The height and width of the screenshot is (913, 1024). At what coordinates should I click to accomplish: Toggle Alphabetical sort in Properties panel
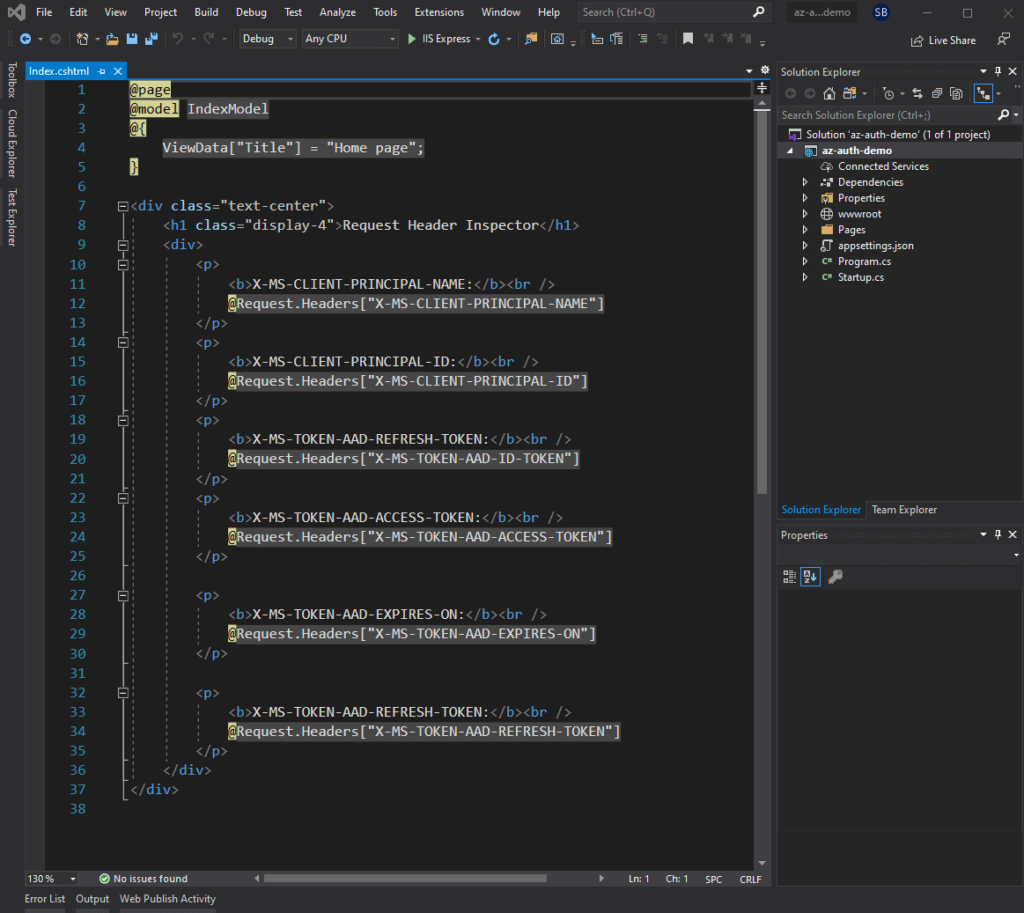tap(810, 577)
